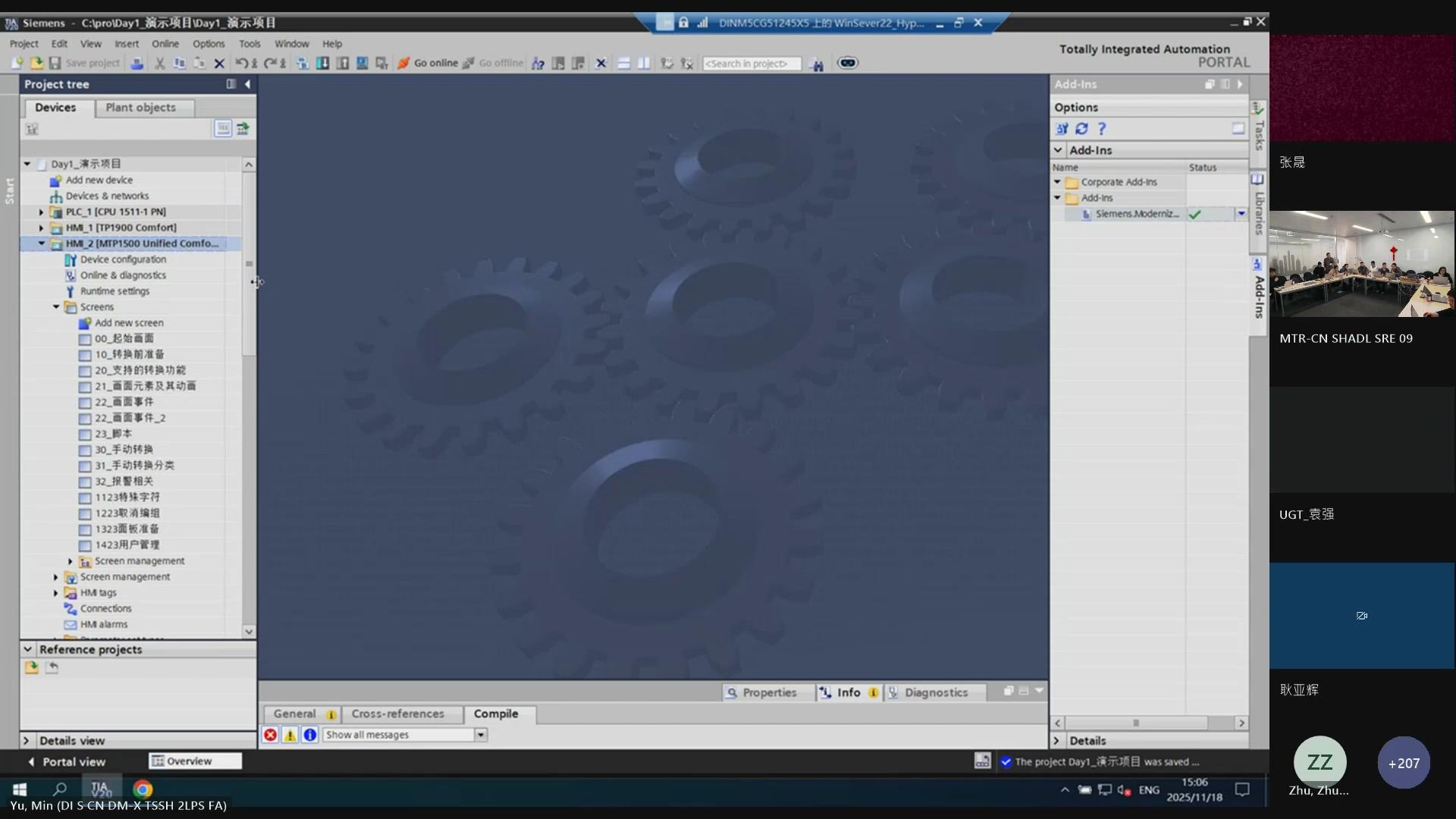The height and width of the screenshot is (819, 1456).
Task: Click the Cut scissors icon
Action: 159,63
